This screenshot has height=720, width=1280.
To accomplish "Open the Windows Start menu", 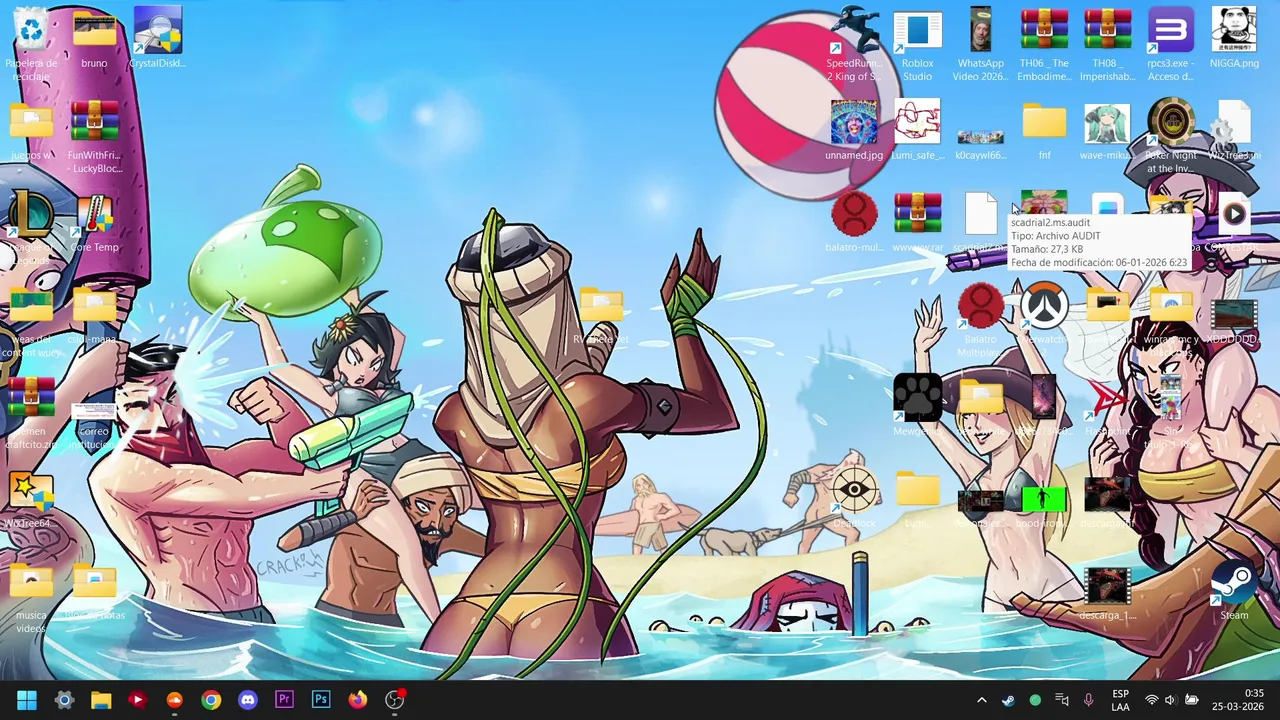I will coord(27,700).
